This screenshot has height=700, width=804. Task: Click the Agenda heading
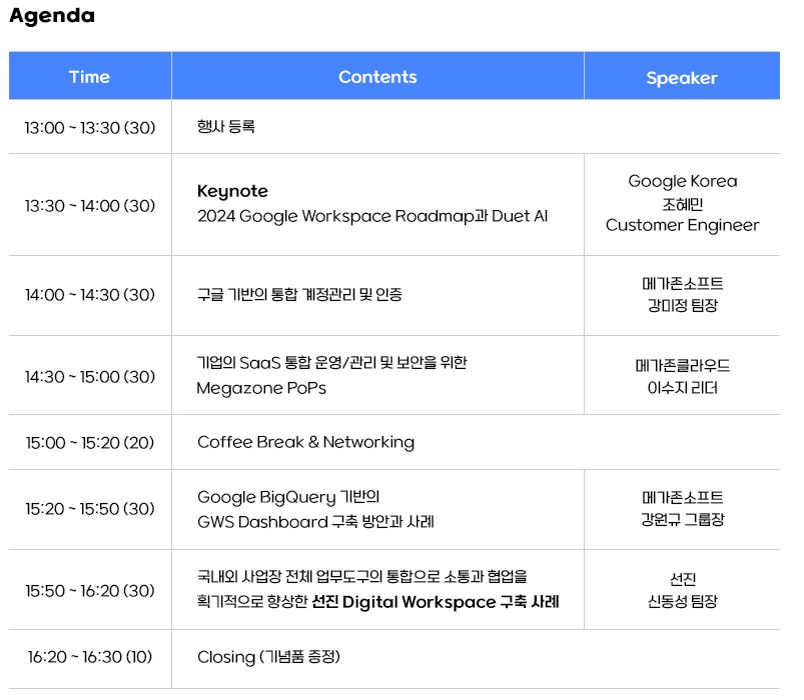point(52,16)
